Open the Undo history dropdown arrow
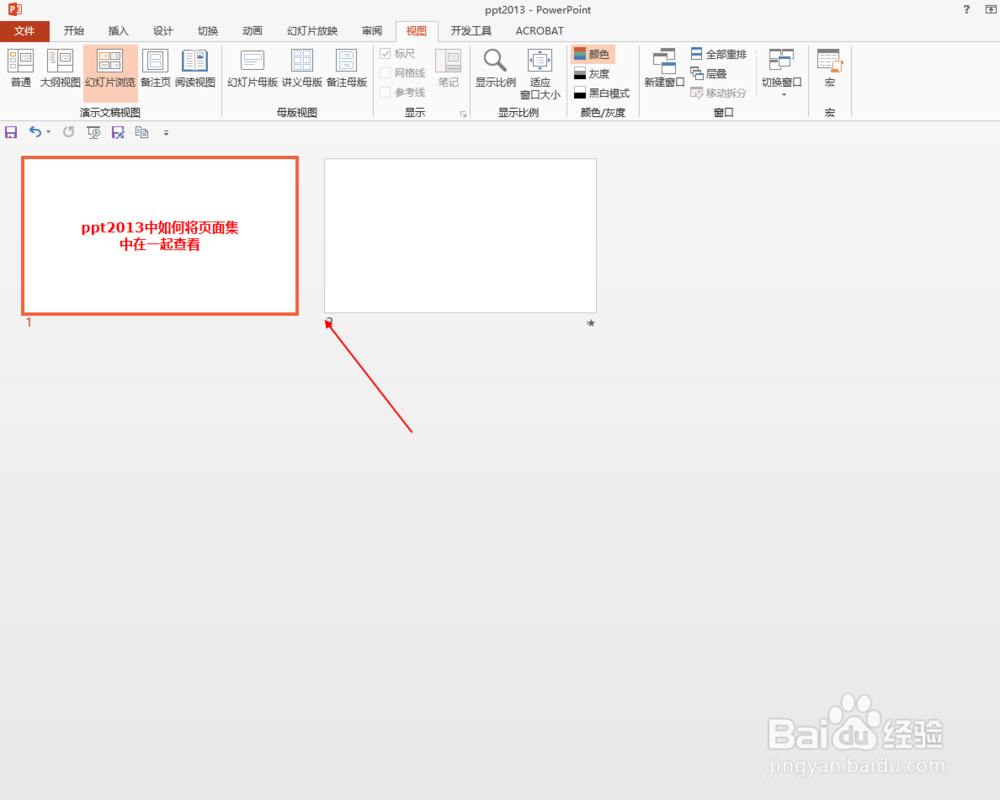 48,132
